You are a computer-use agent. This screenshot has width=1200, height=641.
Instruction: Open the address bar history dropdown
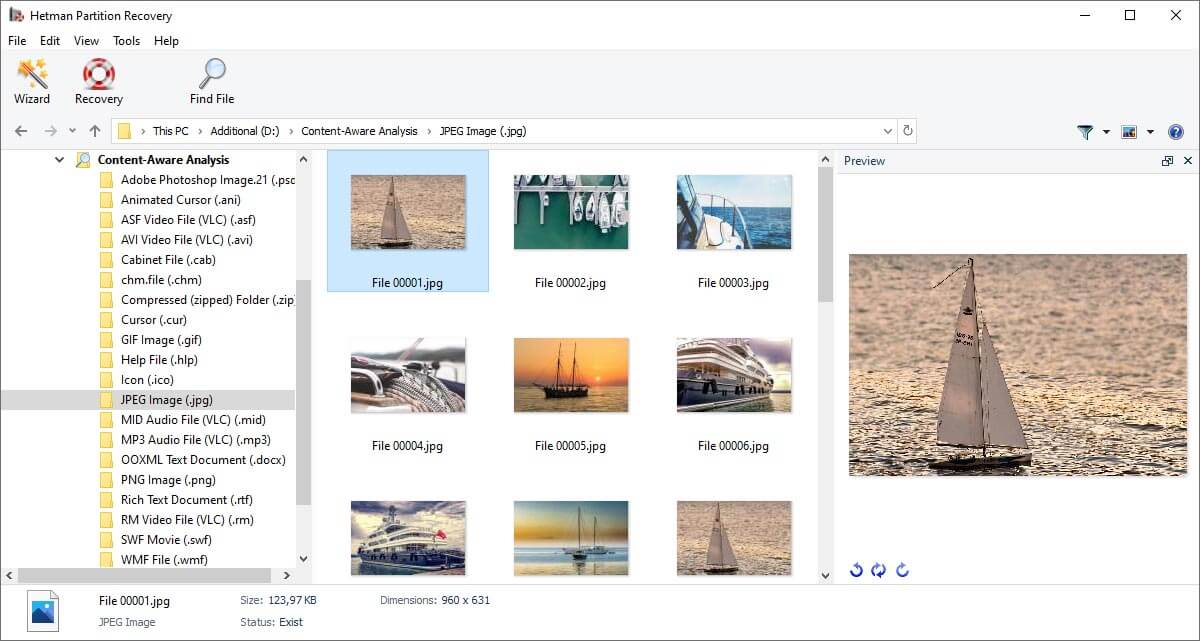(x=888, y=131)
